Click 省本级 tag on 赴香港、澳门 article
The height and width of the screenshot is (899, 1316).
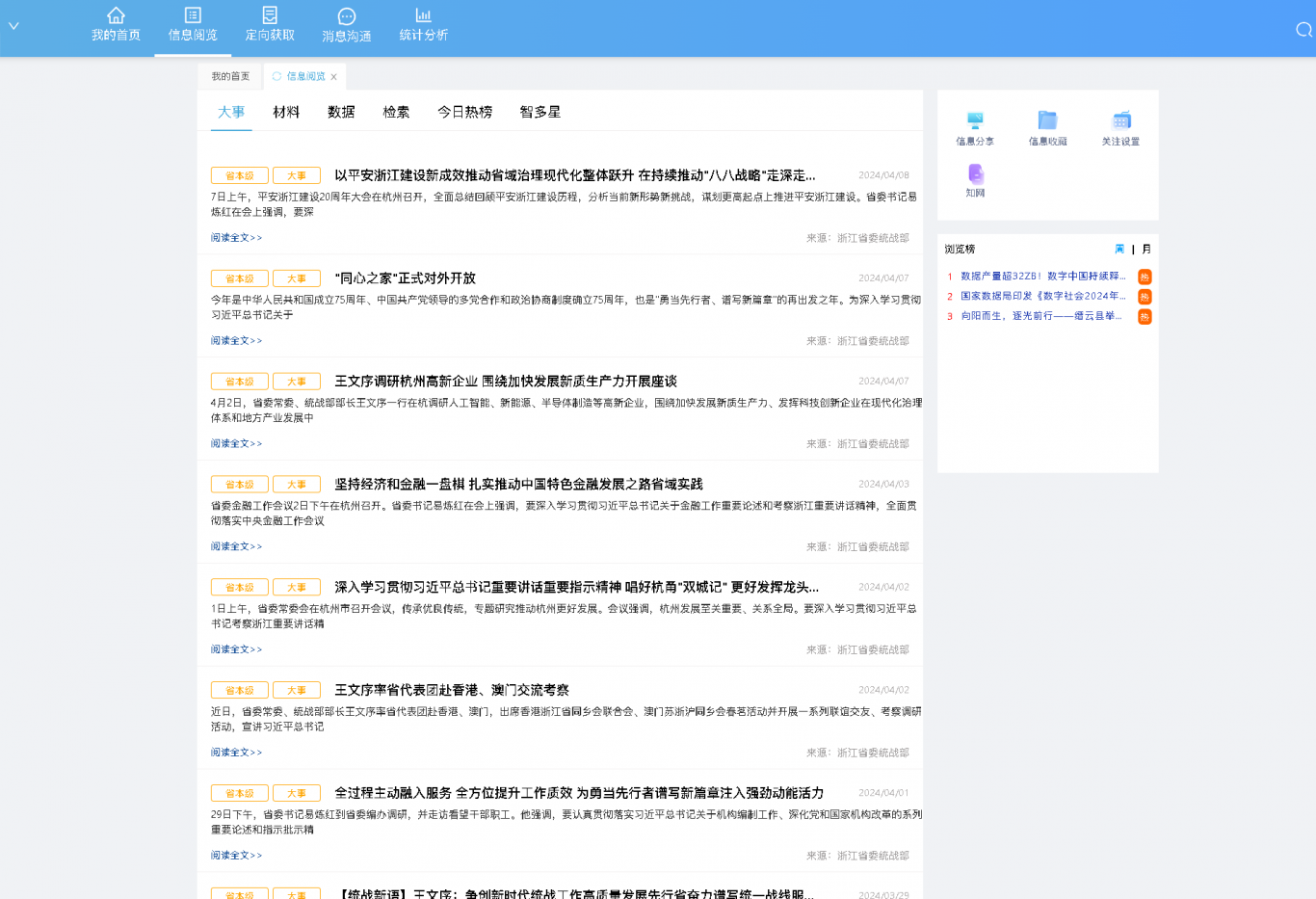239,691
